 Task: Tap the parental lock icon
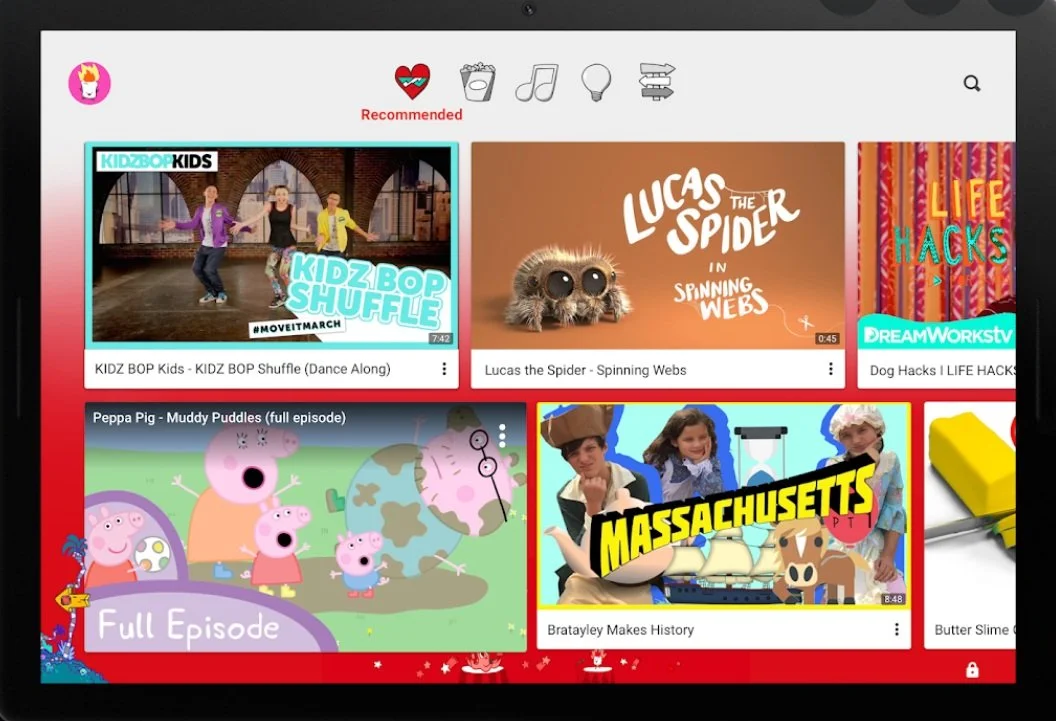972,670
